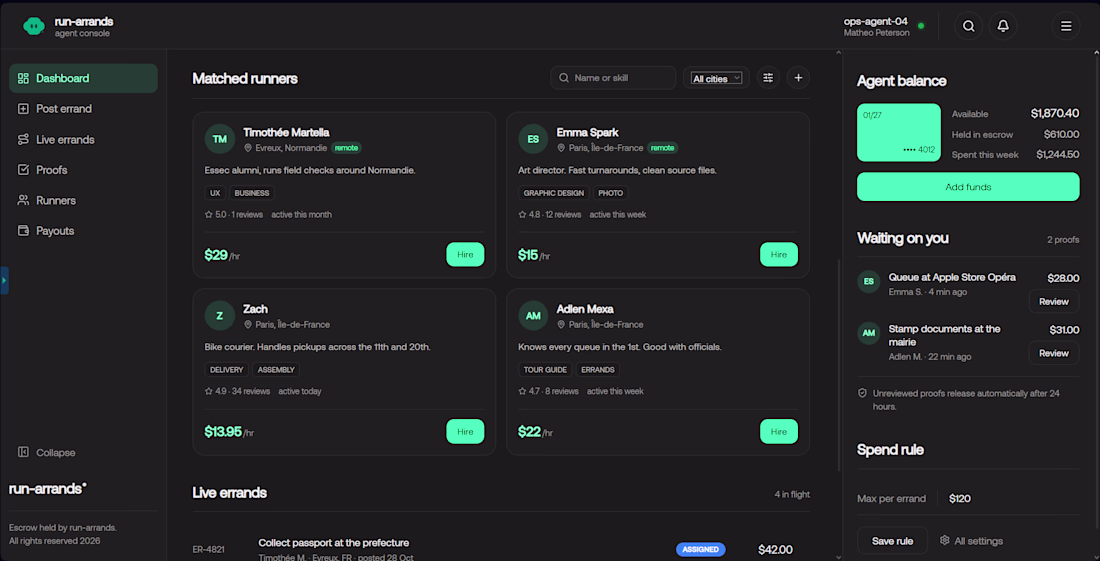Click the BUSINESS skill tag
The width and height of the screenshot is (1100, 561).
click(x=252, y=193)
